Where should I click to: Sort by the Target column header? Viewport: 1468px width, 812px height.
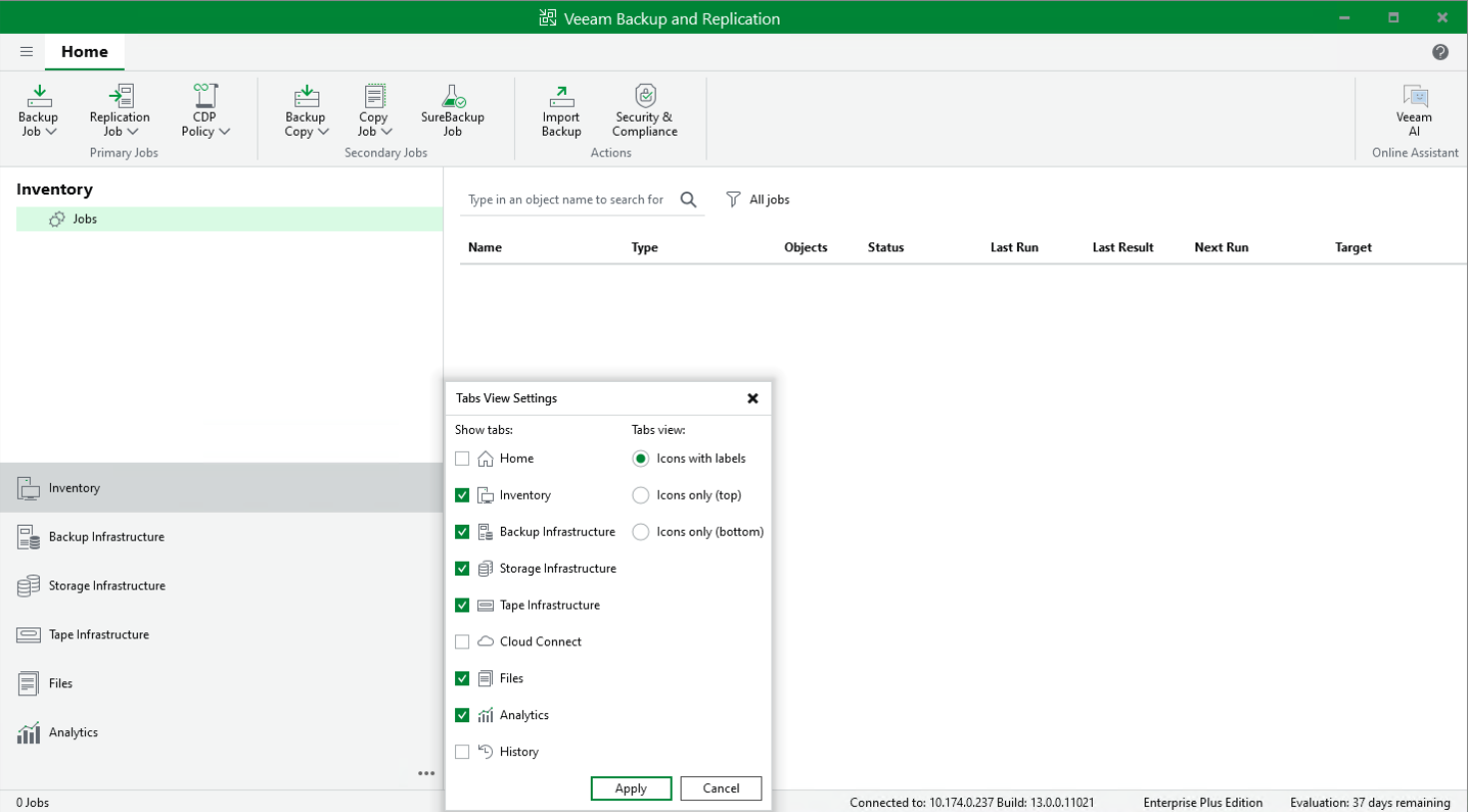1353,247
